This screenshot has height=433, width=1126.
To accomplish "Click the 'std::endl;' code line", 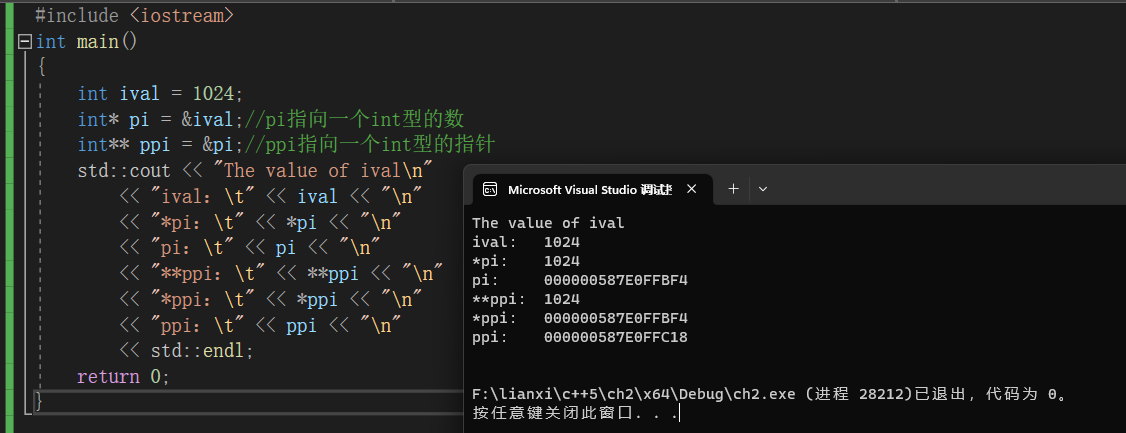I will click(x=187, y=350).
